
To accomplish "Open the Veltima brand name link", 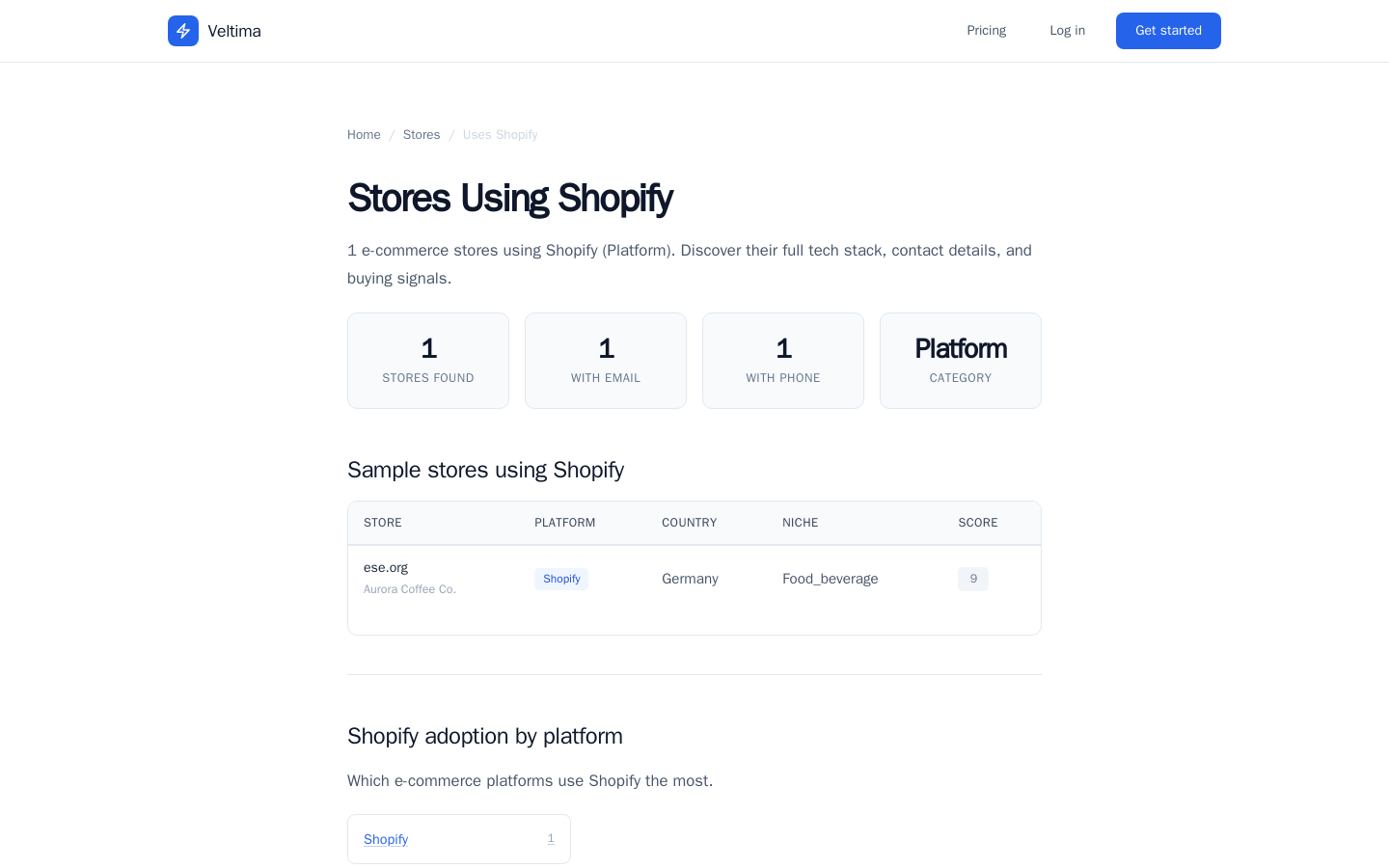I will pyautogui.click(x=234, y=31).
